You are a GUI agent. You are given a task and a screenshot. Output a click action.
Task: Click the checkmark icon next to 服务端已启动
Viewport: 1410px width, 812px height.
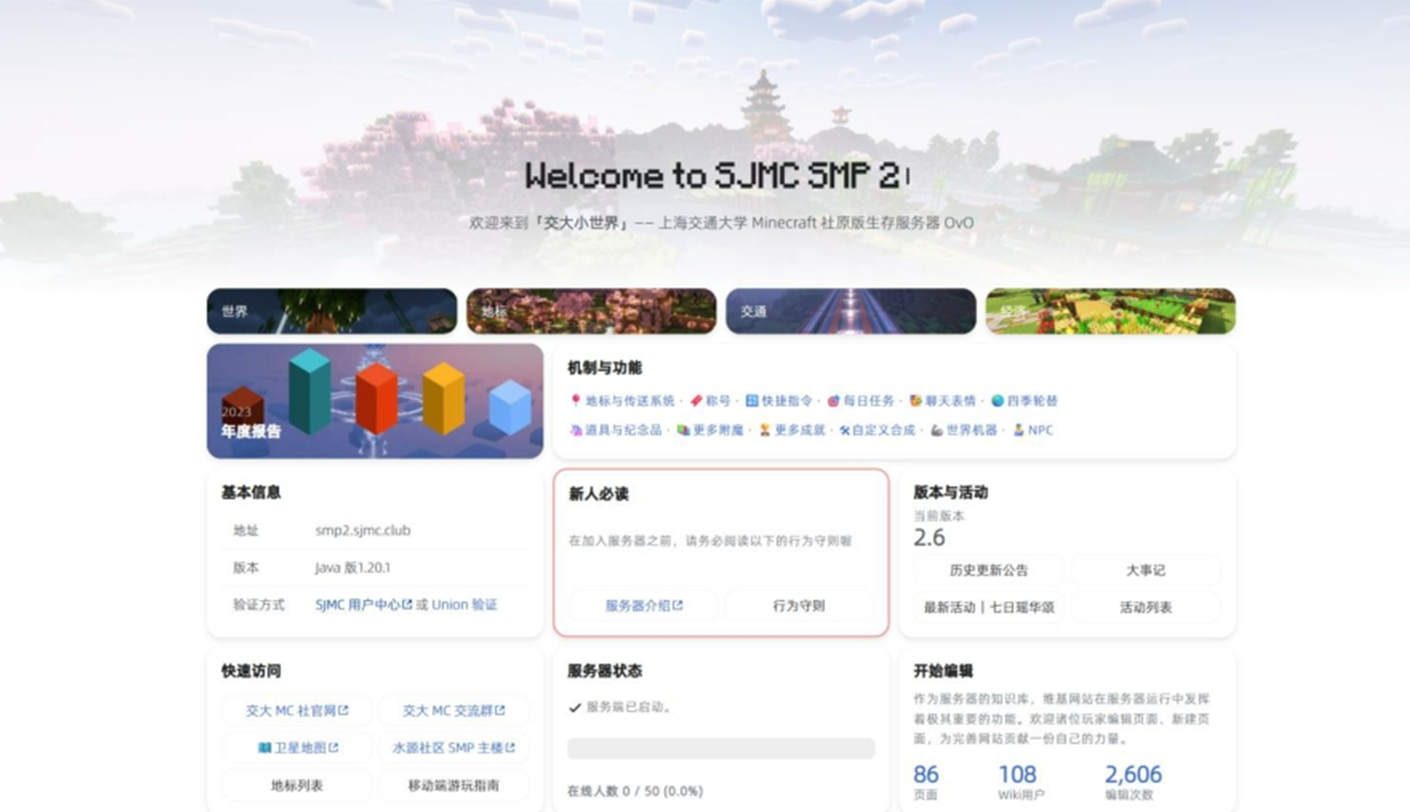(x=575, y=707)
